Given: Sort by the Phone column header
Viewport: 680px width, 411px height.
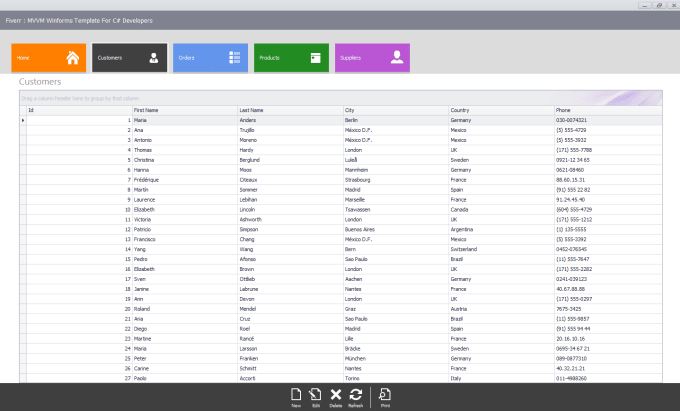Looking at the screenshot, I should pyautogui.click(x=608, y=110).
